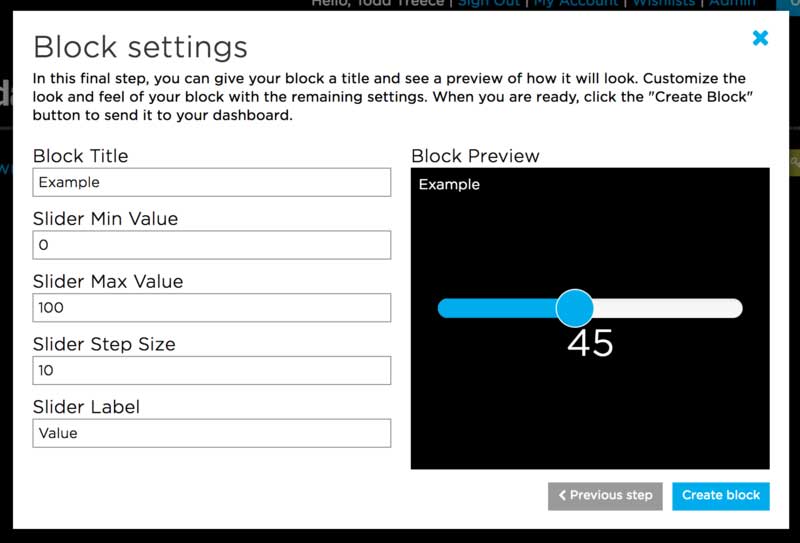
Task: Open the Wishlists link
Action: coord(662,4)
